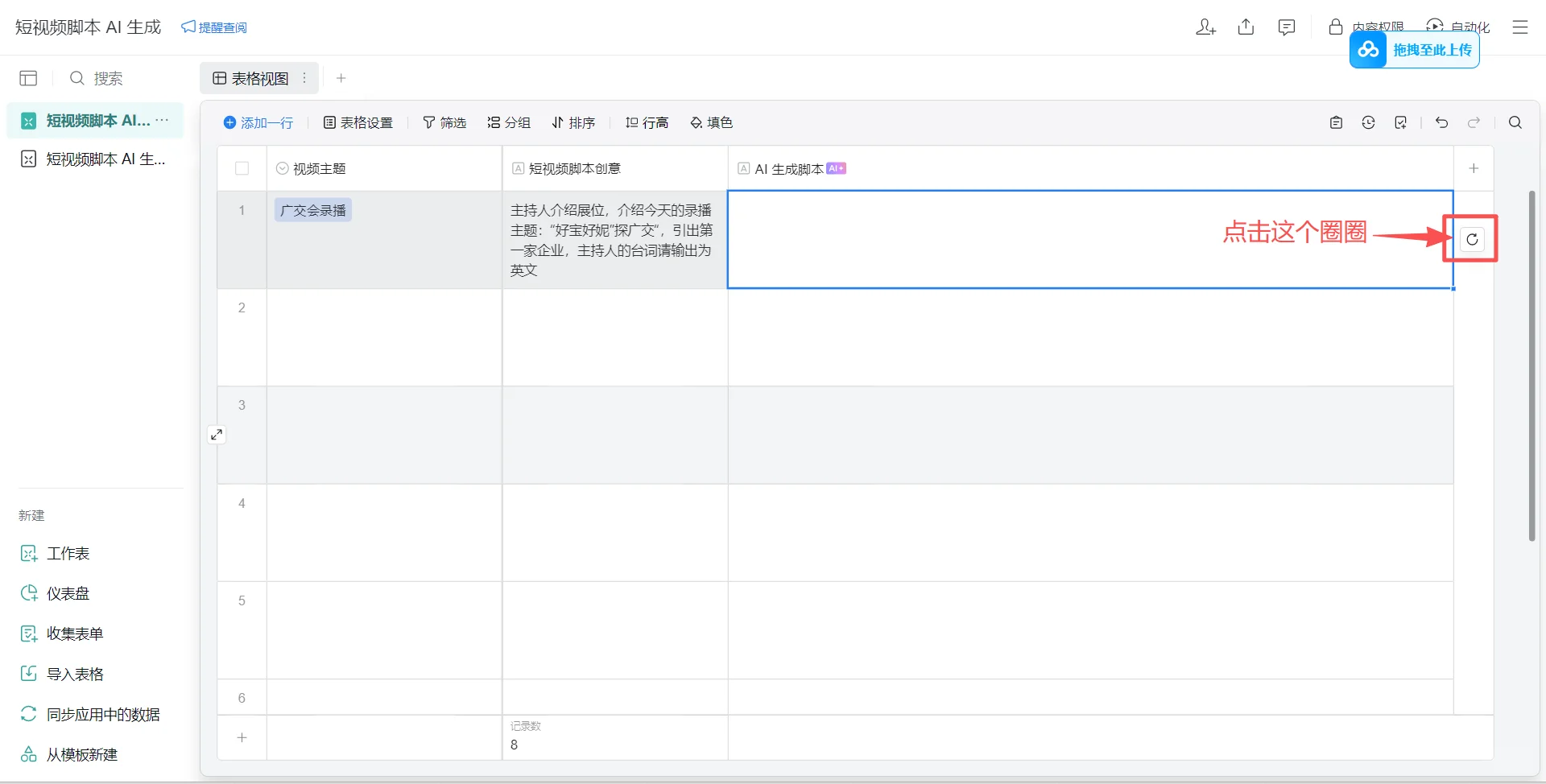This screenshot has height=784, width=1546.
Task: Select row number 3
Action: coord(242,405)
